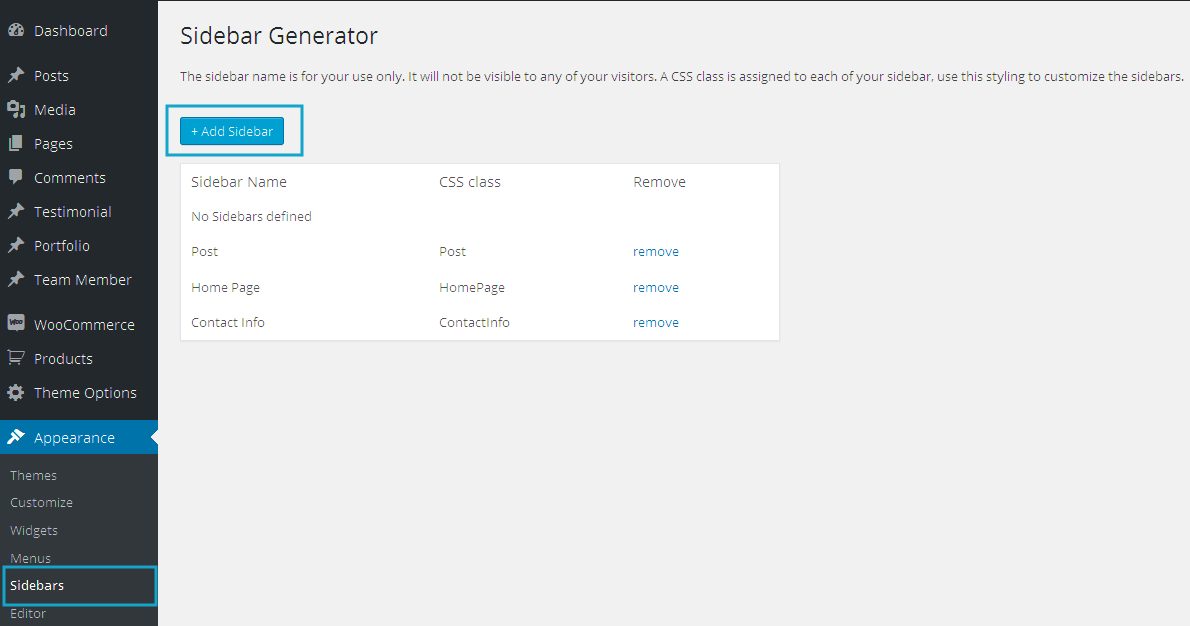
Task: Open Media via its camera-music icon
Action: point(16,110)
